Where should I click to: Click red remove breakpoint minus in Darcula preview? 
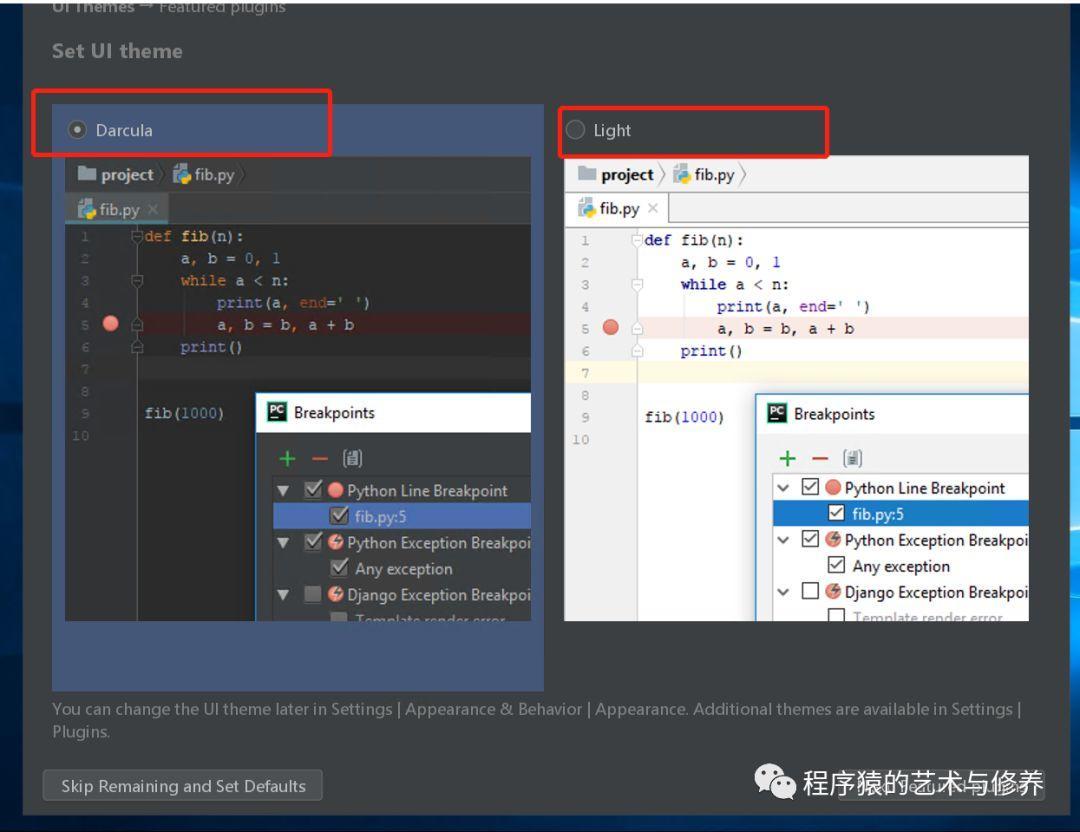pos(320,459)
